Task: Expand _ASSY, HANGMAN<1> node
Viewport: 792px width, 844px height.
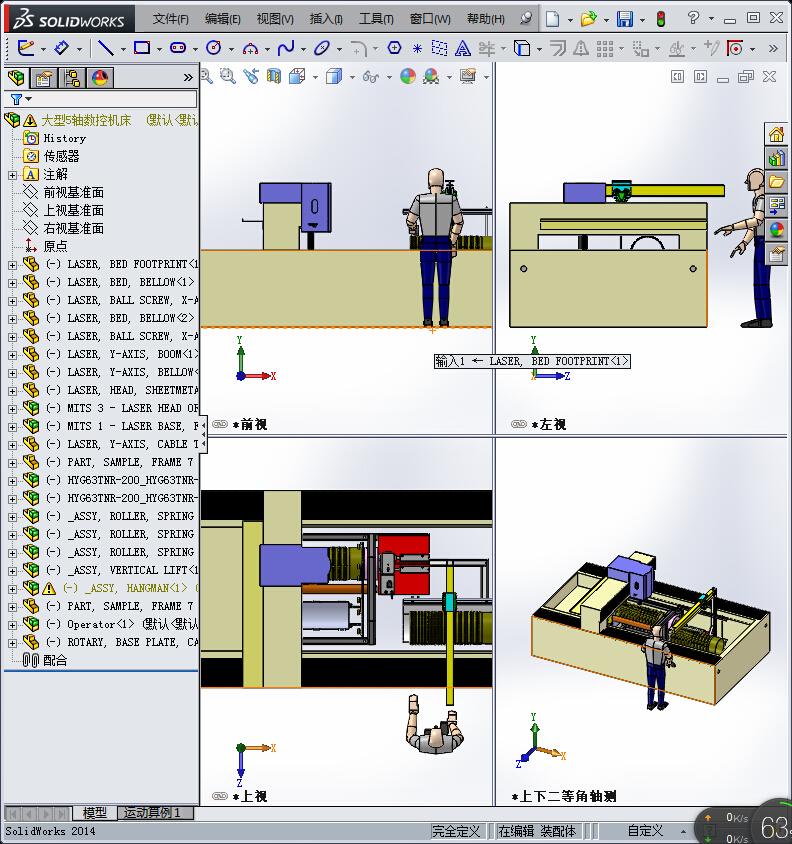Action: pos(12,589)
